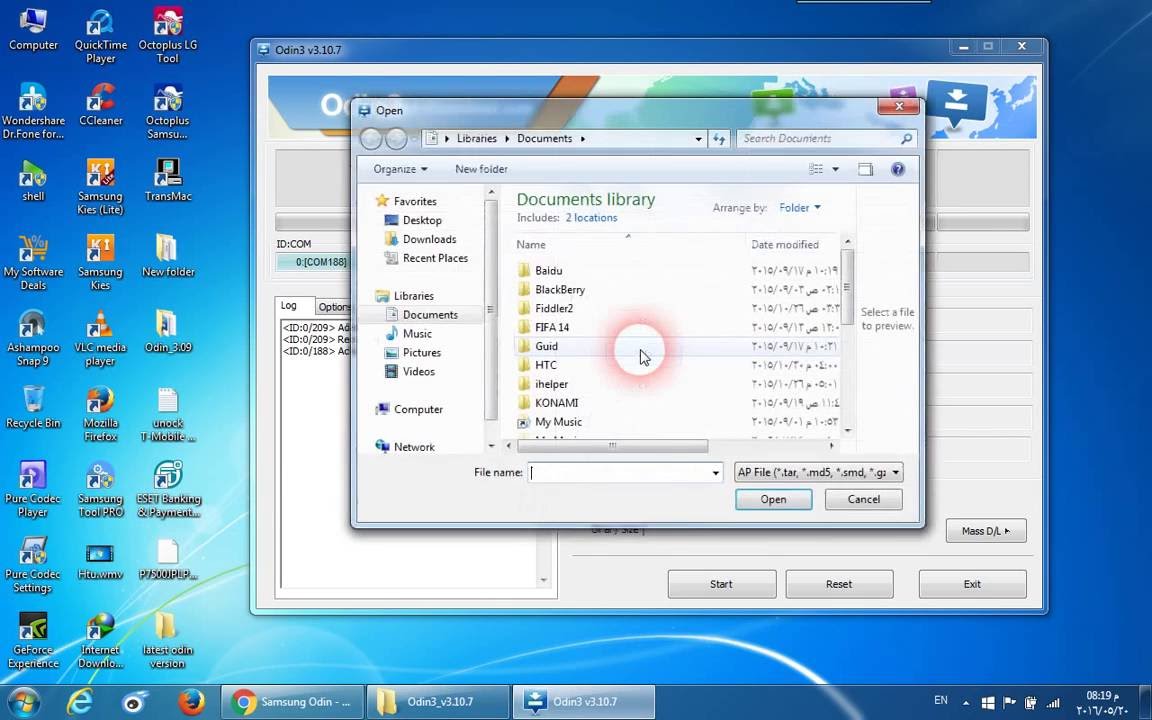Select the Recycle Bin icon
The image size is (1152, 720).
33,408
